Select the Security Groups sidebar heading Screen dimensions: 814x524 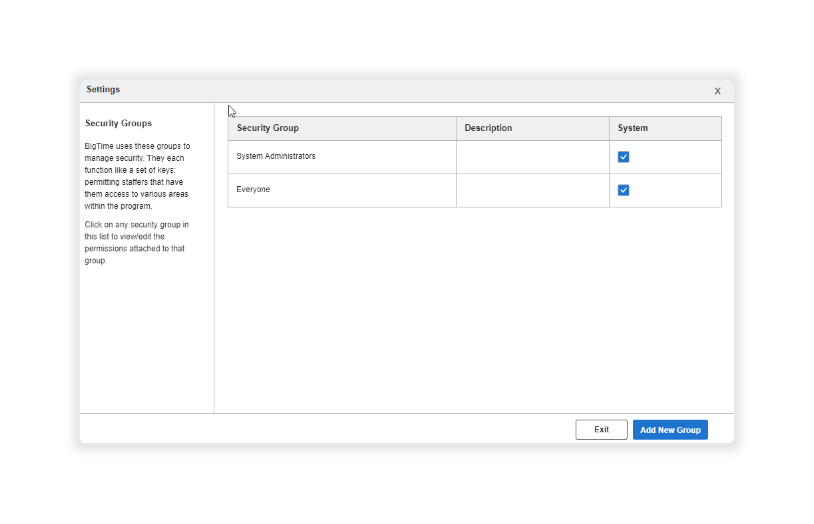point(118,123)
